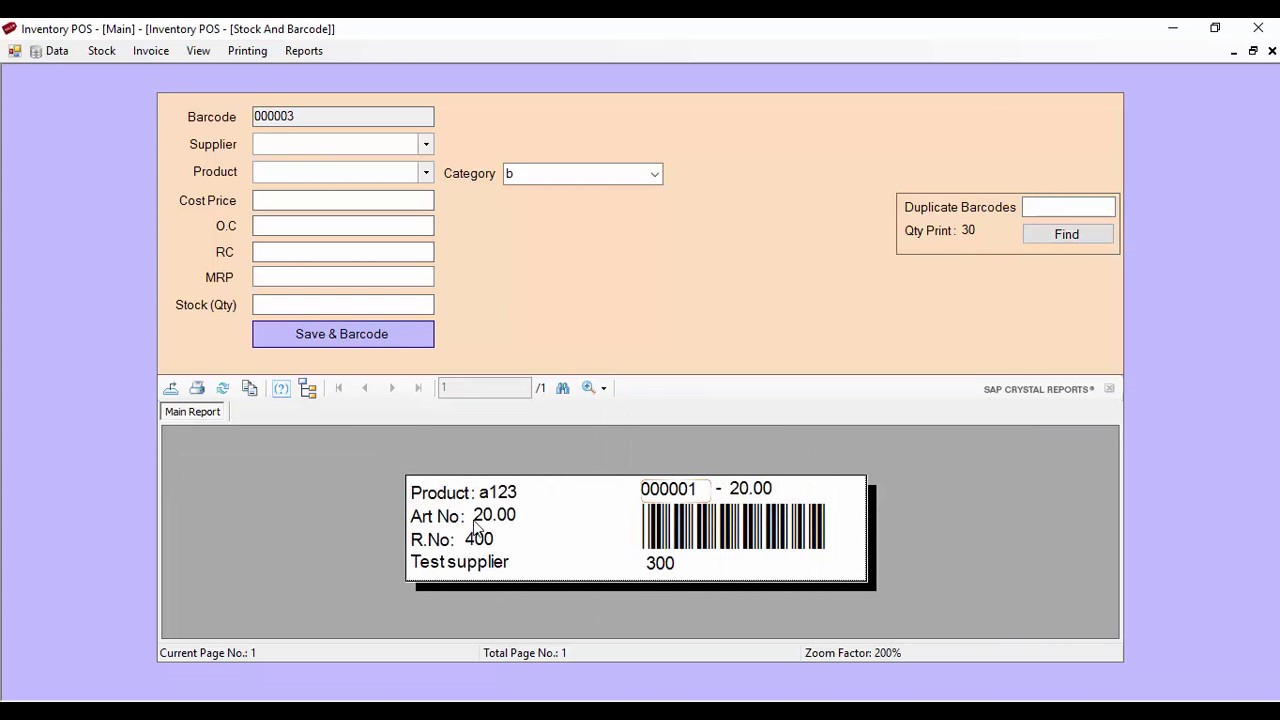Open the Stock menu

click(102, 51)
